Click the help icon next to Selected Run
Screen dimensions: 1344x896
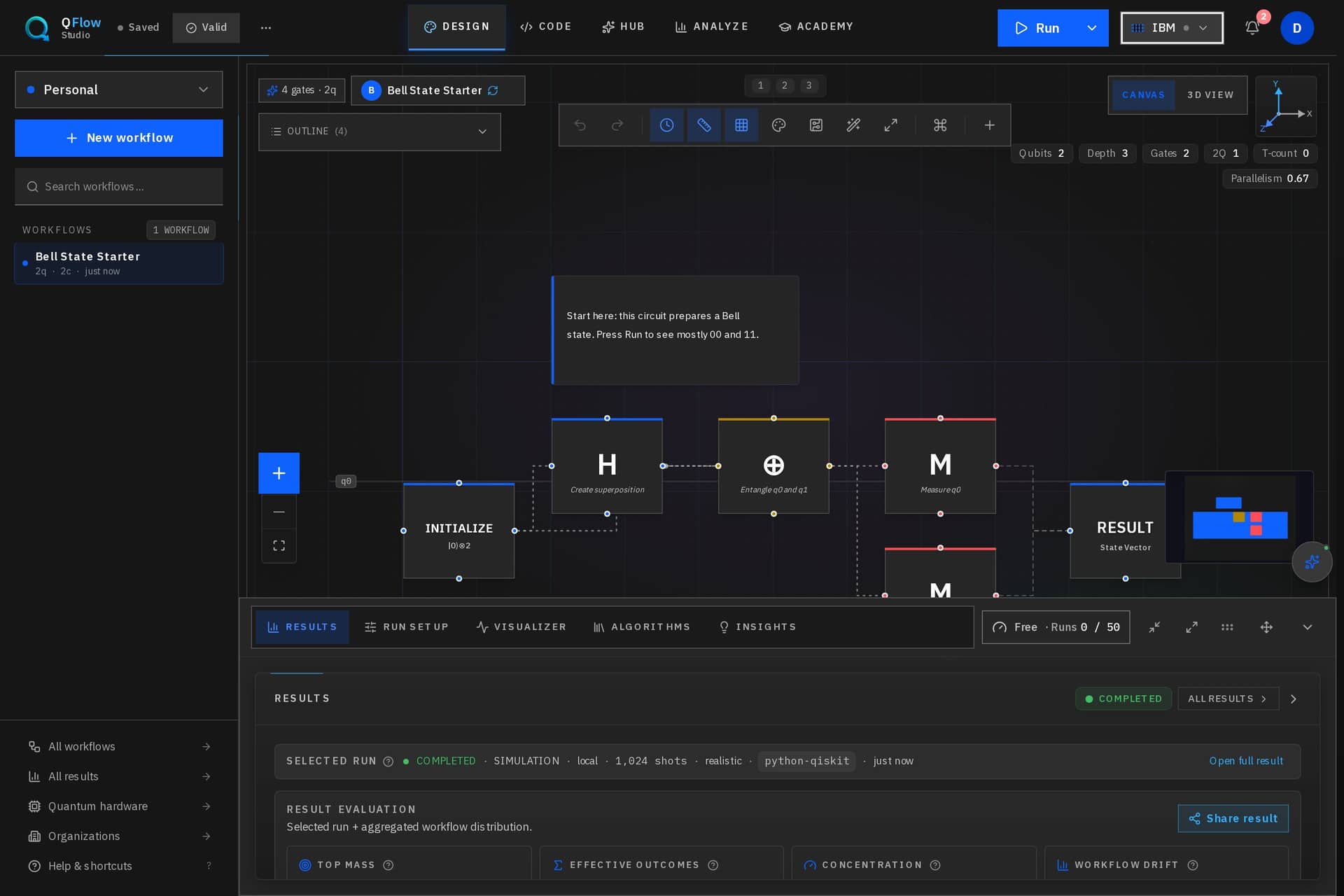[388, 762]
